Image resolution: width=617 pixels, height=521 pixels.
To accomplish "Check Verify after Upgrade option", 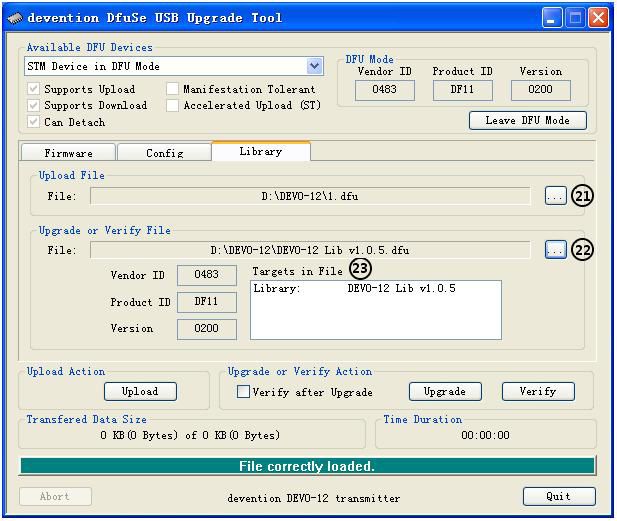I will coord(243,392).
